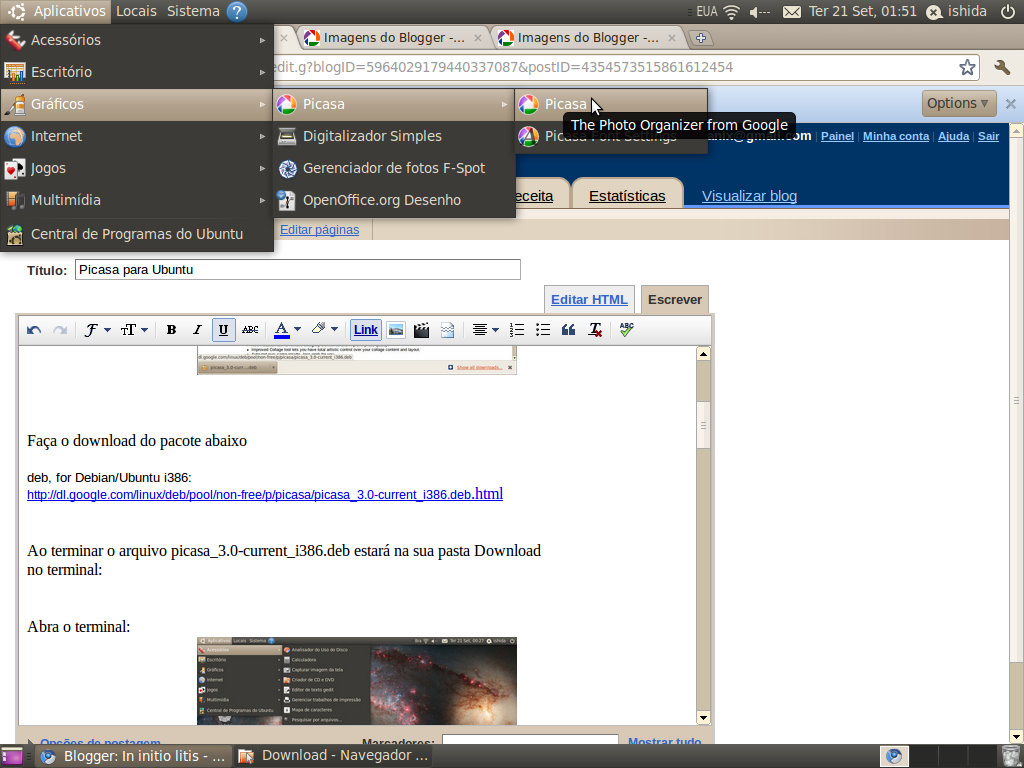Bookmark this page with the star icon

point(967,67)
